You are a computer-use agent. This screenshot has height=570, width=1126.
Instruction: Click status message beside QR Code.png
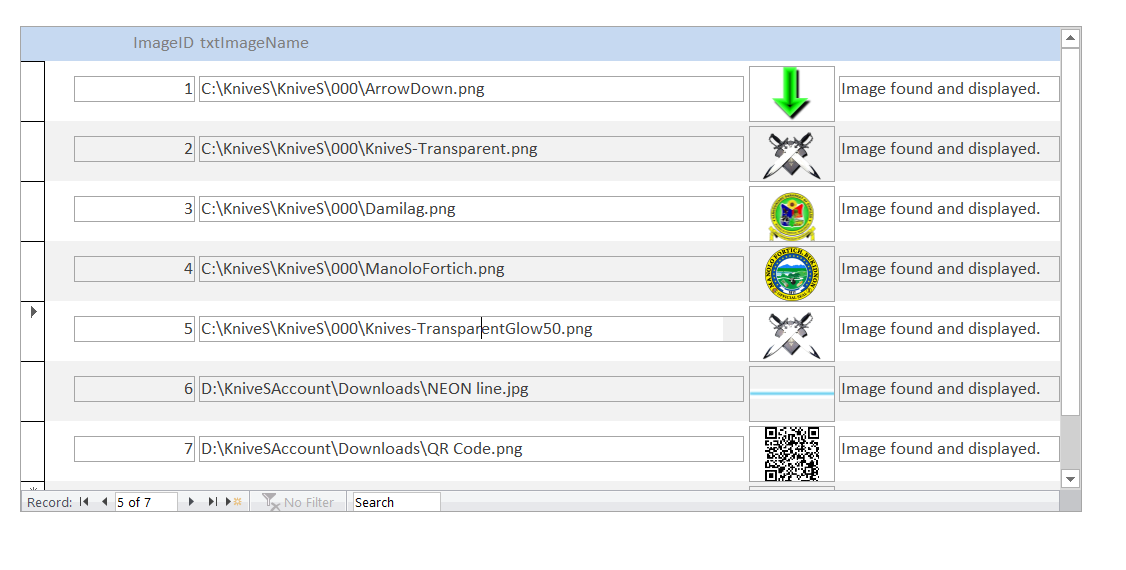(x=949, y=449)
